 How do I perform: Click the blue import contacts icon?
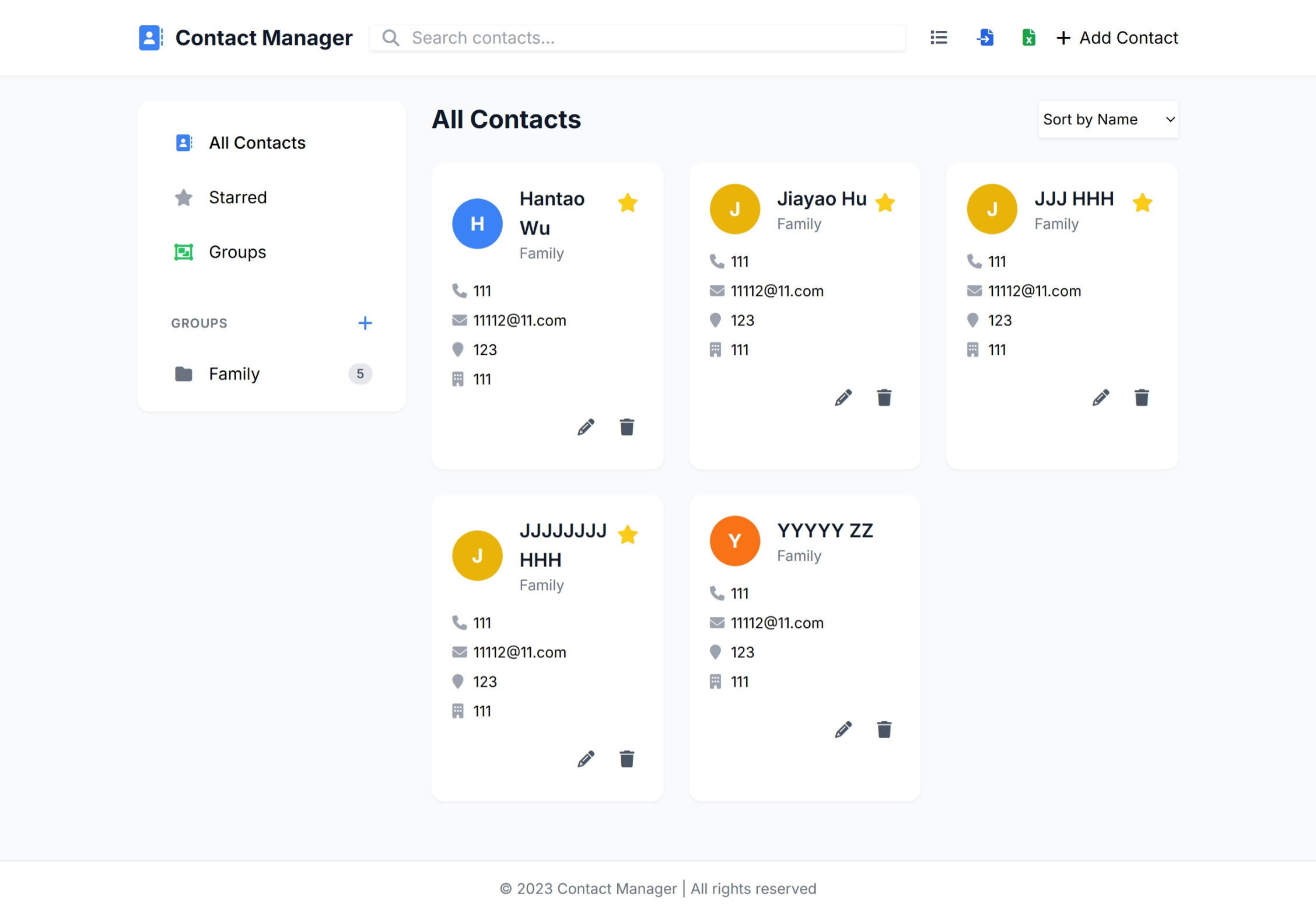click(x=985, y=38)
